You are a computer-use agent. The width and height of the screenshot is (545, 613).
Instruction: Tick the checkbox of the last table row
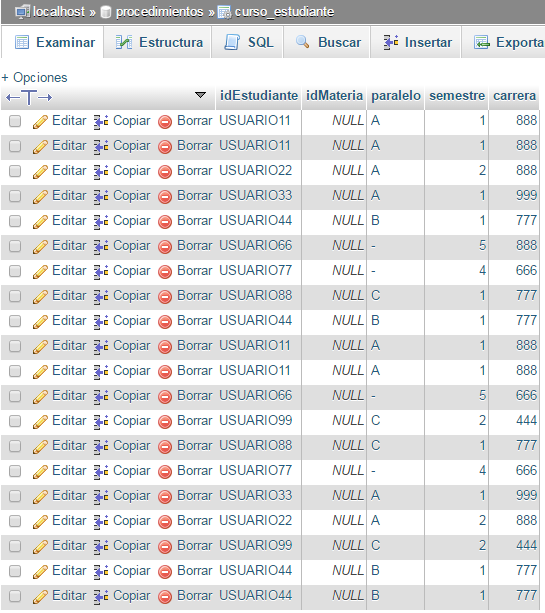[x=15, y=597]
